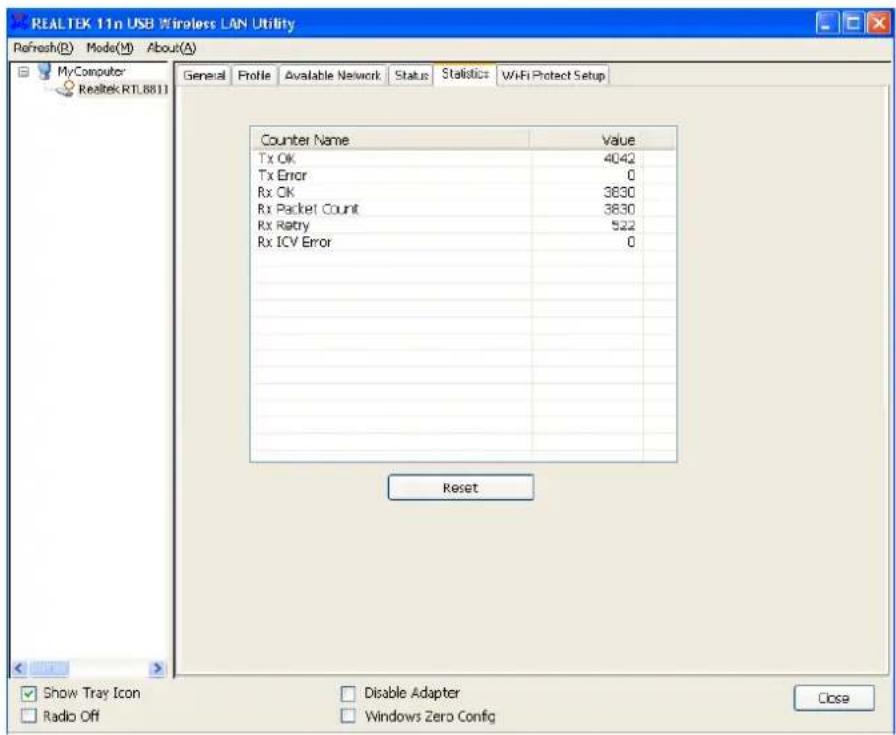Open the About(A) menu
Screen dimensions: 896x735
coord(171,48)
